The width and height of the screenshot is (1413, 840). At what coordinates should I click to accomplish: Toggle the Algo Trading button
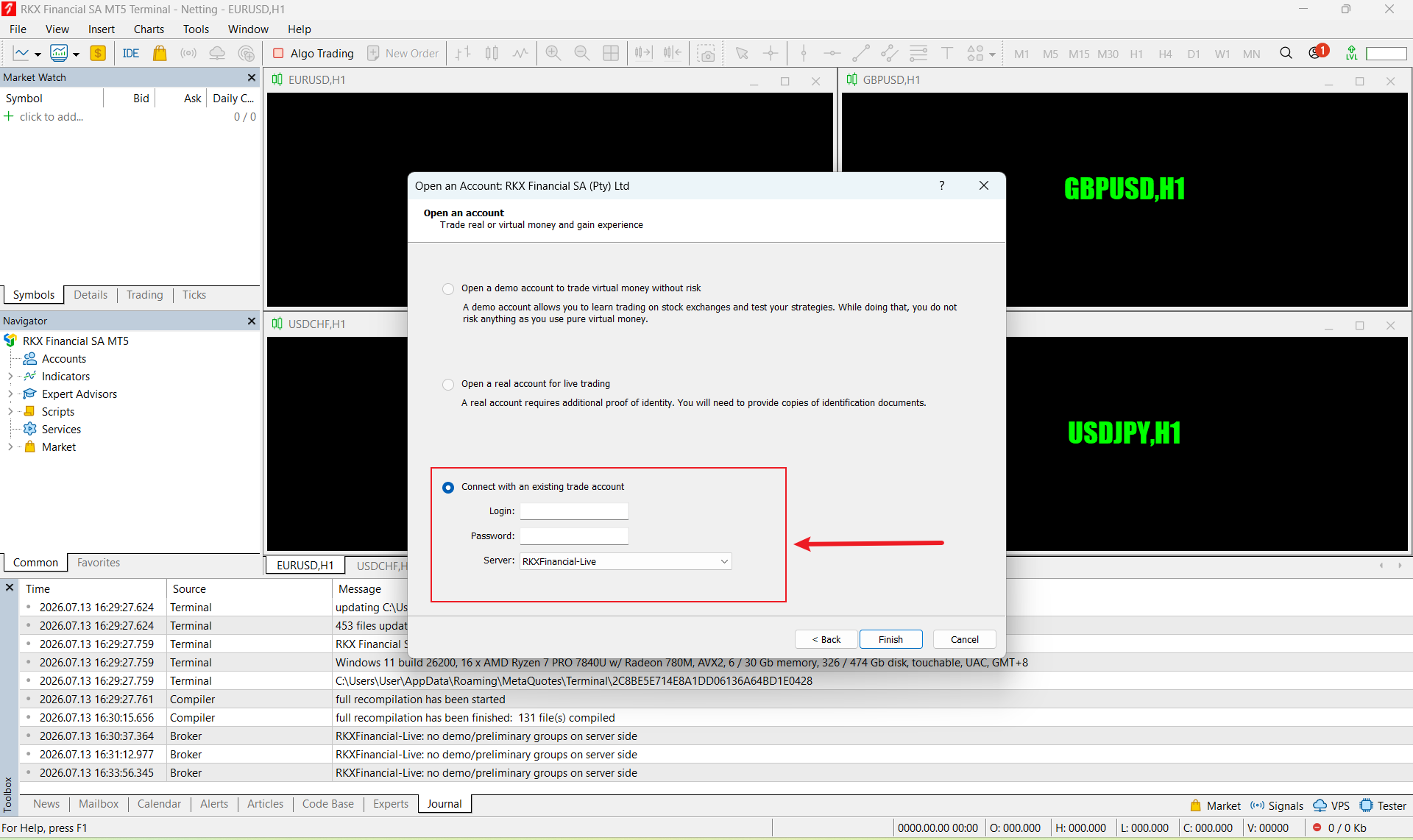coord(314,53)
